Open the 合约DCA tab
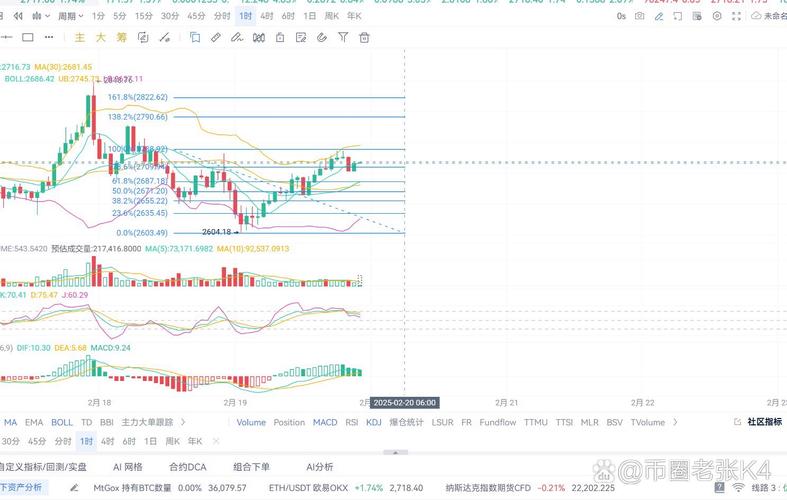 pos(188,467)
